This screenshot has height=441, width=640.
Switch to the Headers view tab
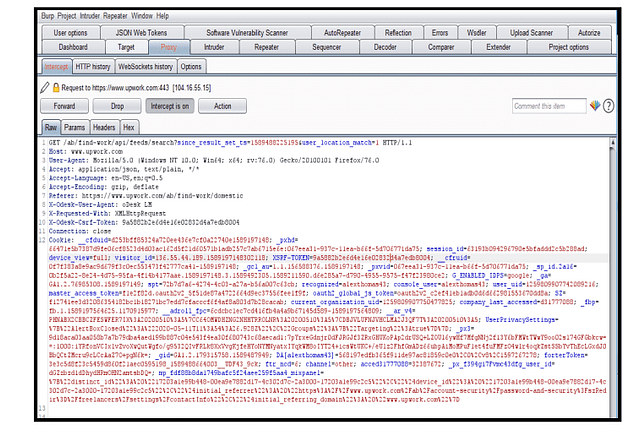pyautogui.click(x=104, y=127)
